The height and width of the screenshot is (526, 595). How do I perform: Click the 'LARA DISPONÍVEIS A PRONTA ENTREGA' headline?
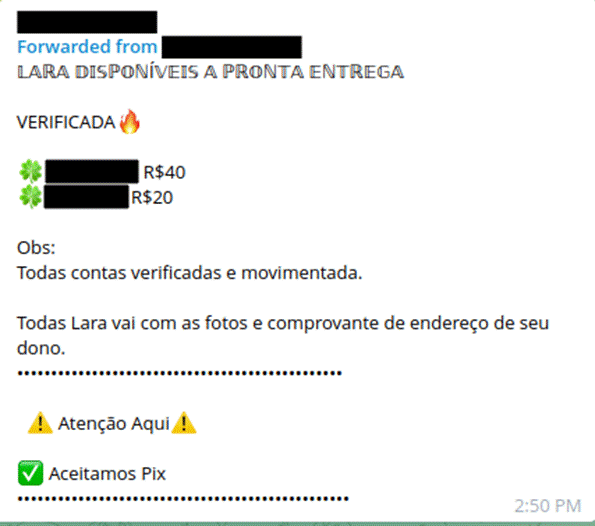point(211,72)
